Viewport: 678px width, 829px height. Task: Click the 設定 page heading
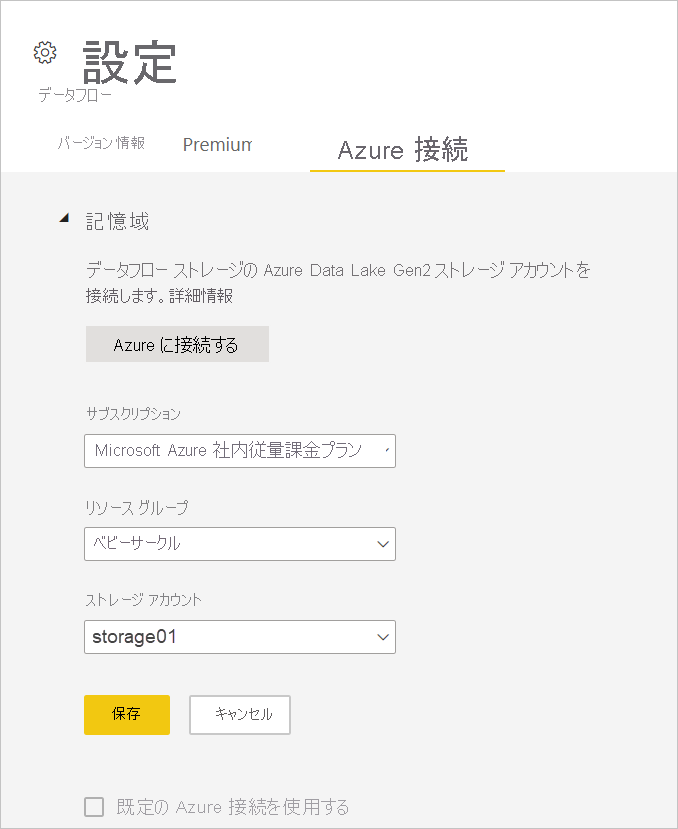click(130, 62)
